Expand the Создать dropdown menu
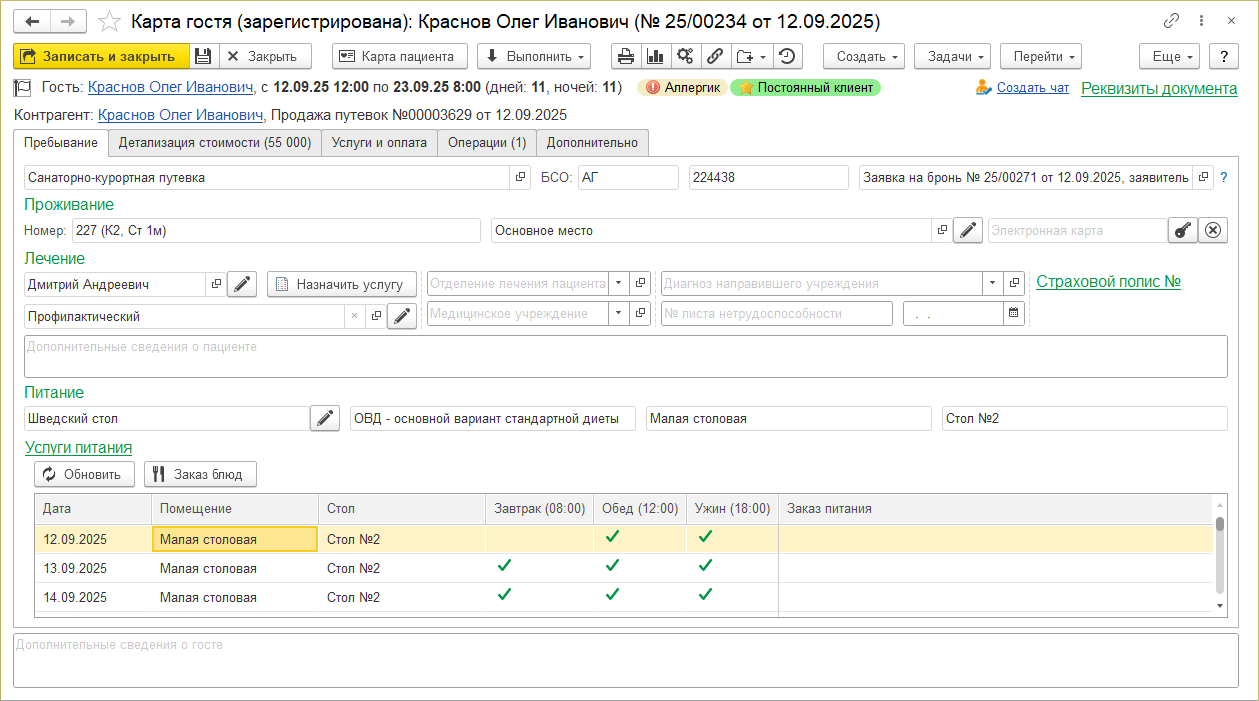Viewport: 1259px width, 701px height. pos(864,56)
